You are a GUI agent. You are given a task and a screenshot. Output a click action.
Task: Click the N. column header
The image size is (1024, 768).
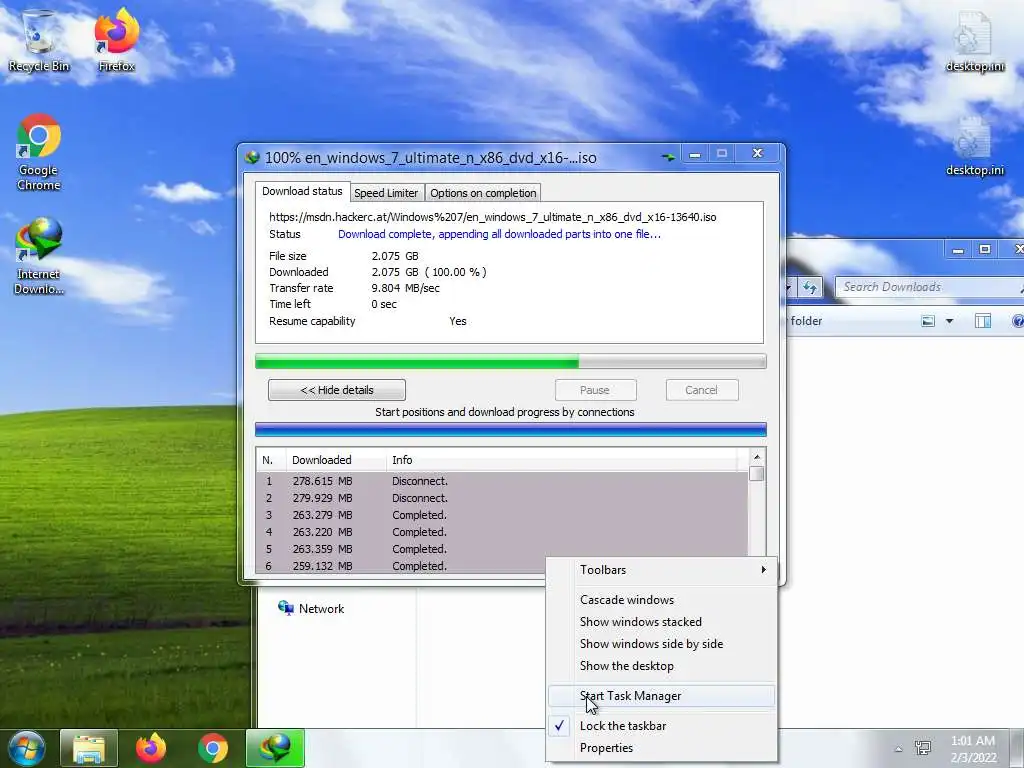pyautogui.click(x=271, y=460)
